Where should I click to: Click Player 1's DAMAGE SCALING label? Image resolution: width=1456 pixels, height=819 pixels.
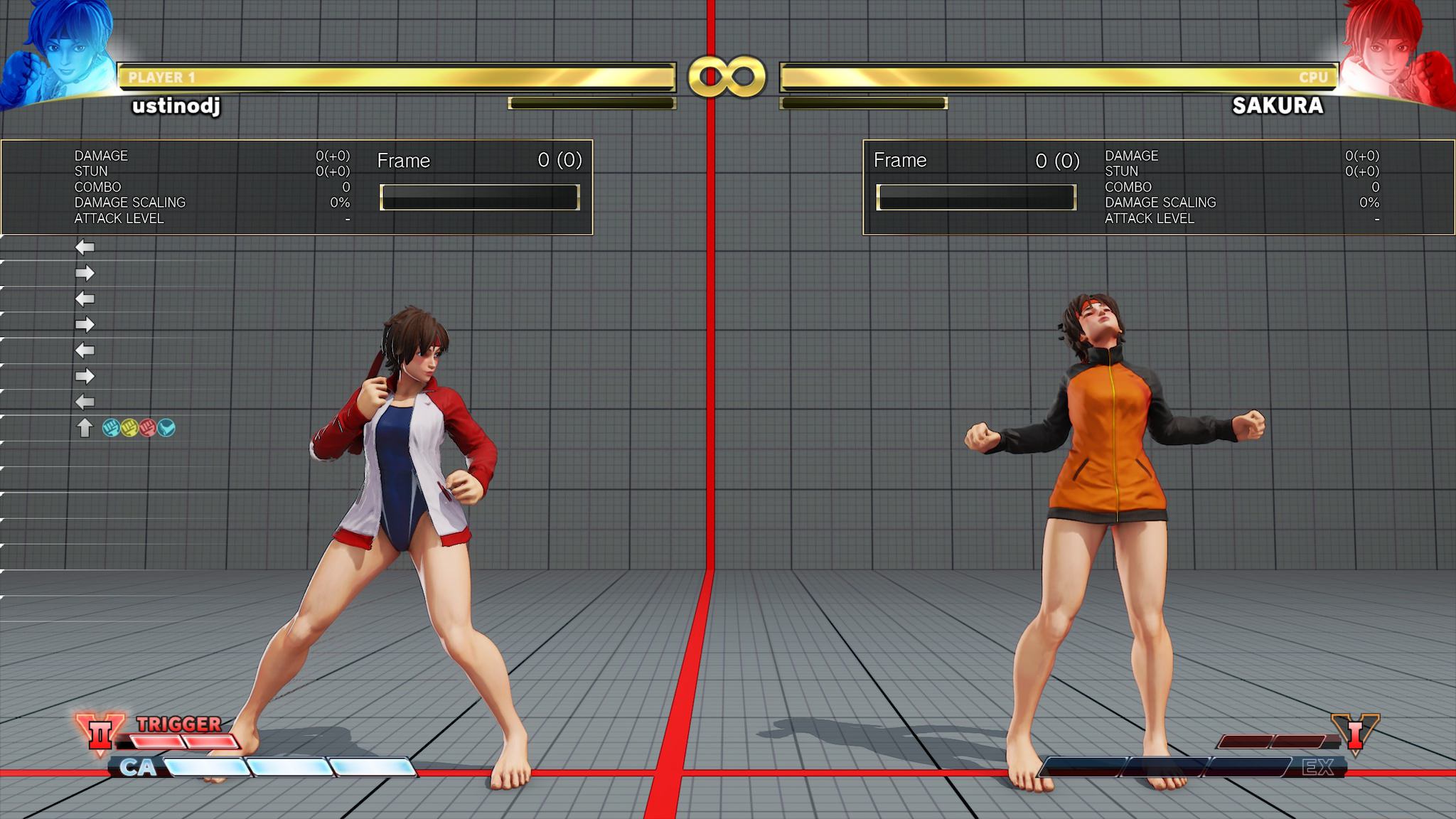129,203
